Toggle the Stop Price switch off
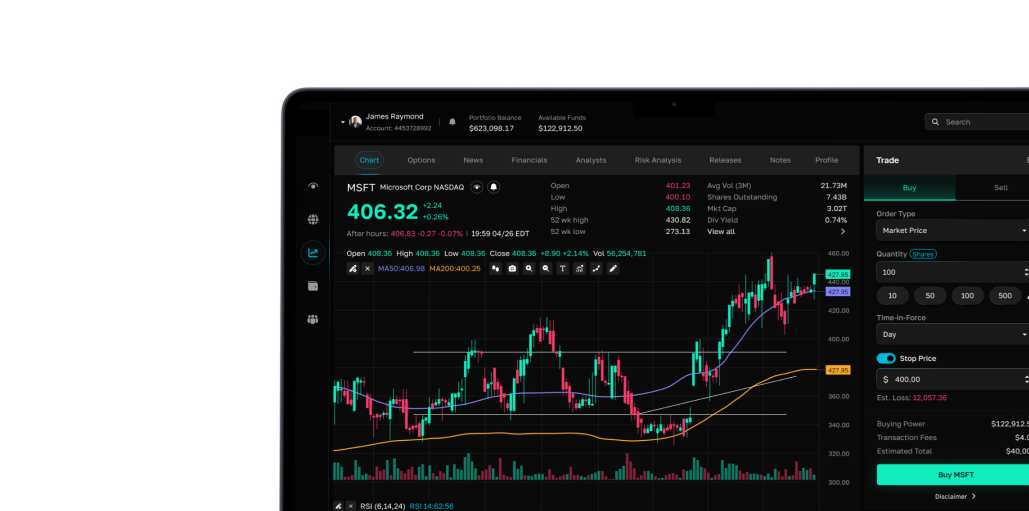The width and height of the screenshot is (1029, 511). (886, 358)
